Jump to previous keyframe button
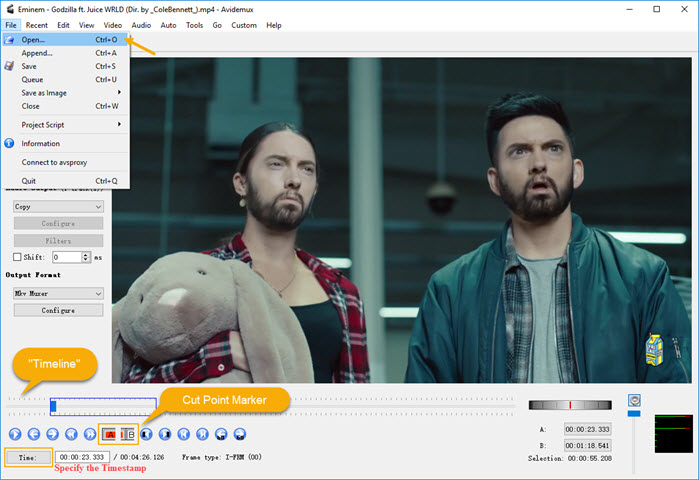The width and height of the screenshot is (699, 480). pos(71,434)
